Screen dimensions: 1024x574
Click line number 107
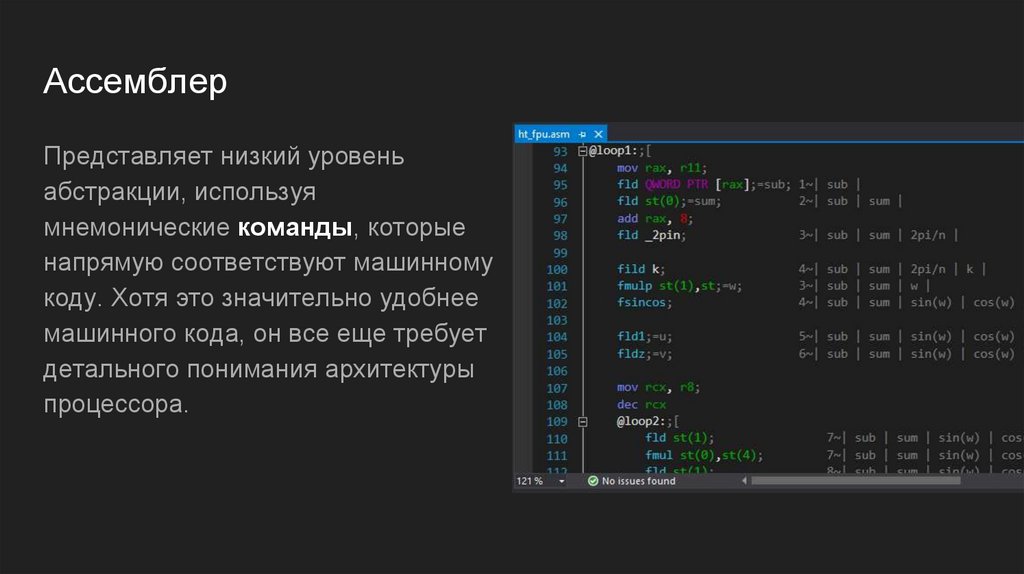click(x=557, y=388)
